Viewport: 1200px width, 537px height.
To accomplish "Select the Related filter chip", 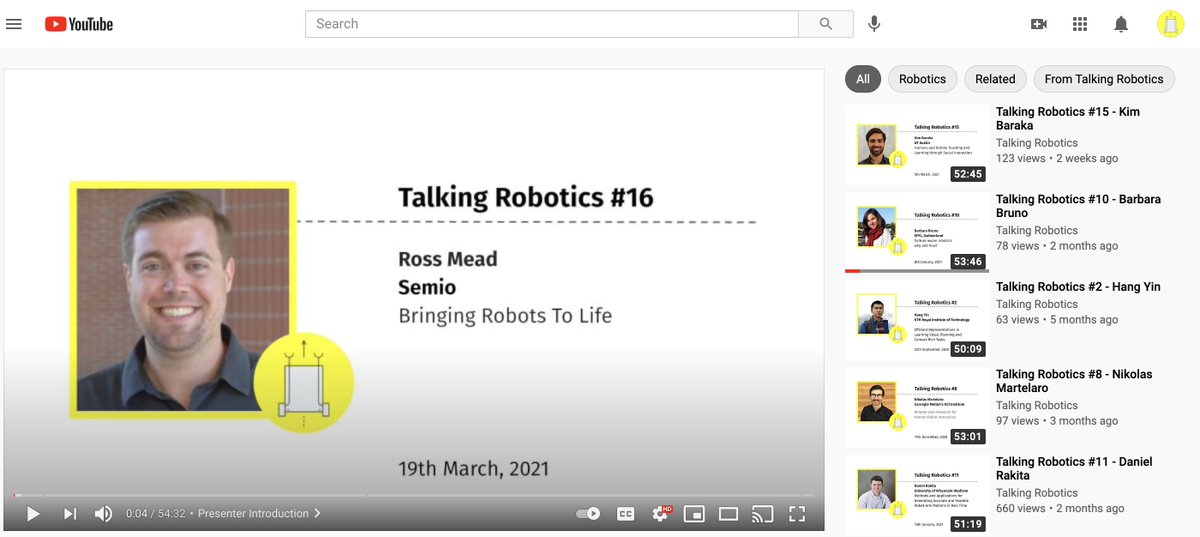I will tap(995, 79).
